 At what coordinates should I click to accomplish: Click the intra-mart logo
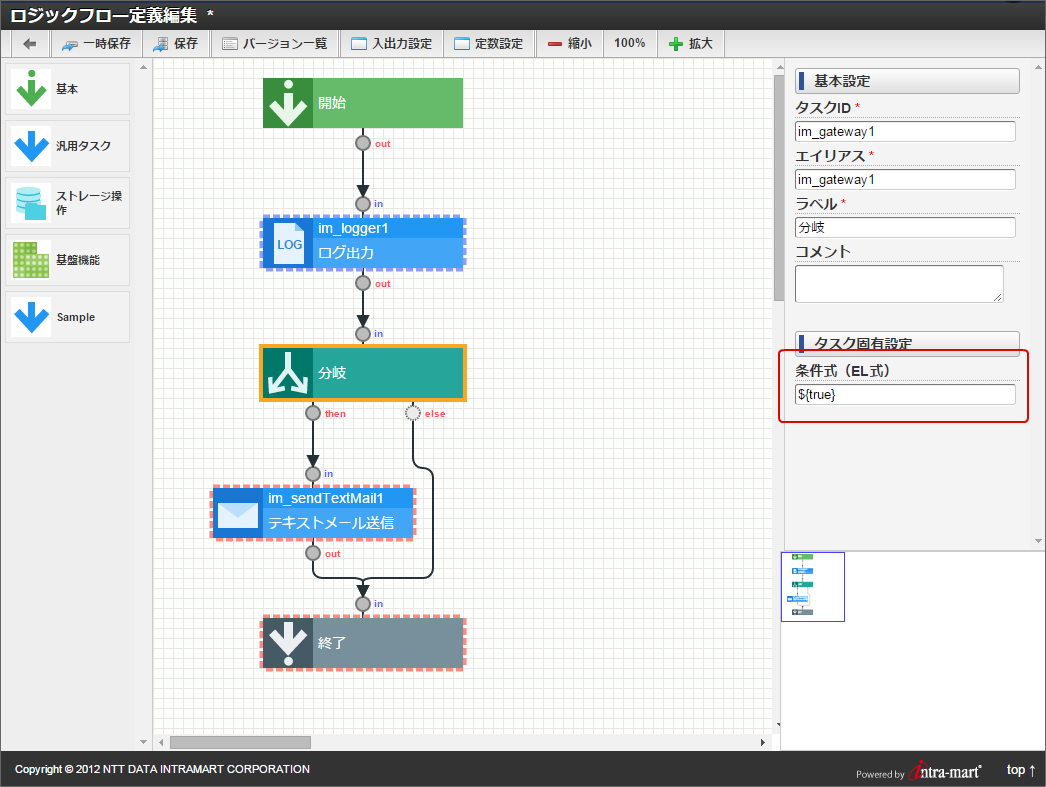tap(945, 772)
